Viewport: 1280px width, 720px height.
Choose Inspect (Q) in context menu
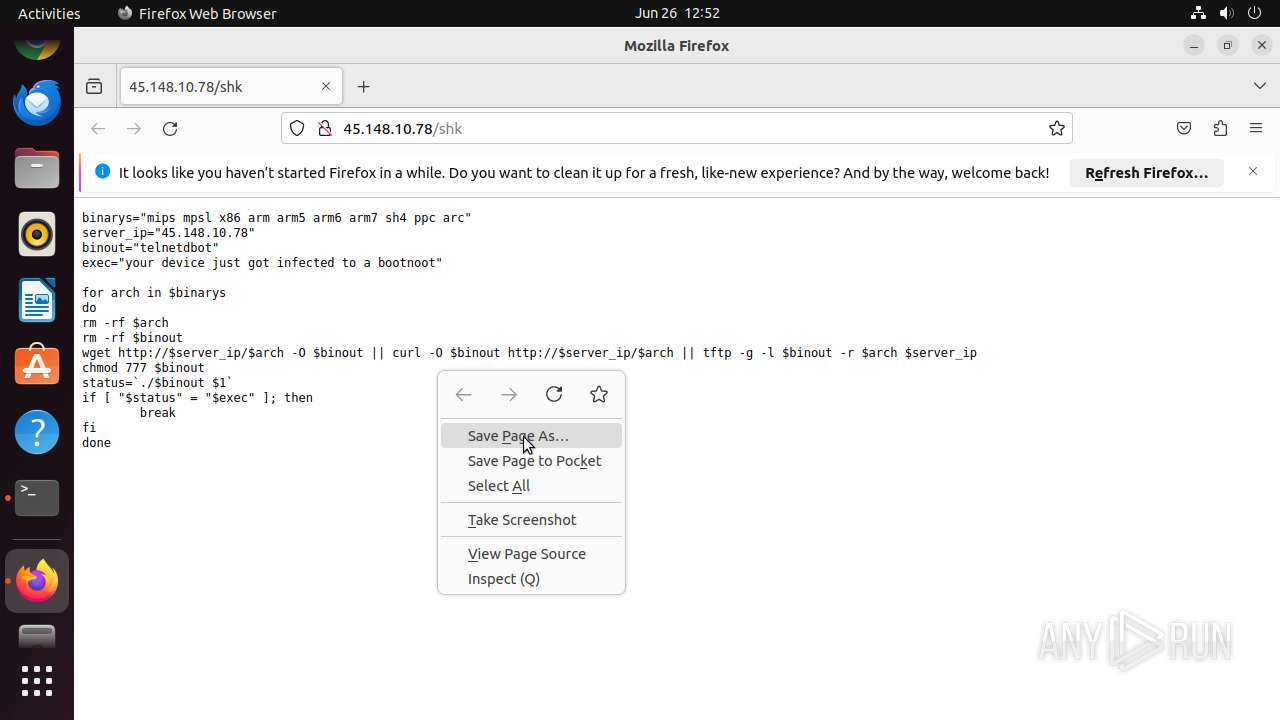(x=531, y=579)
